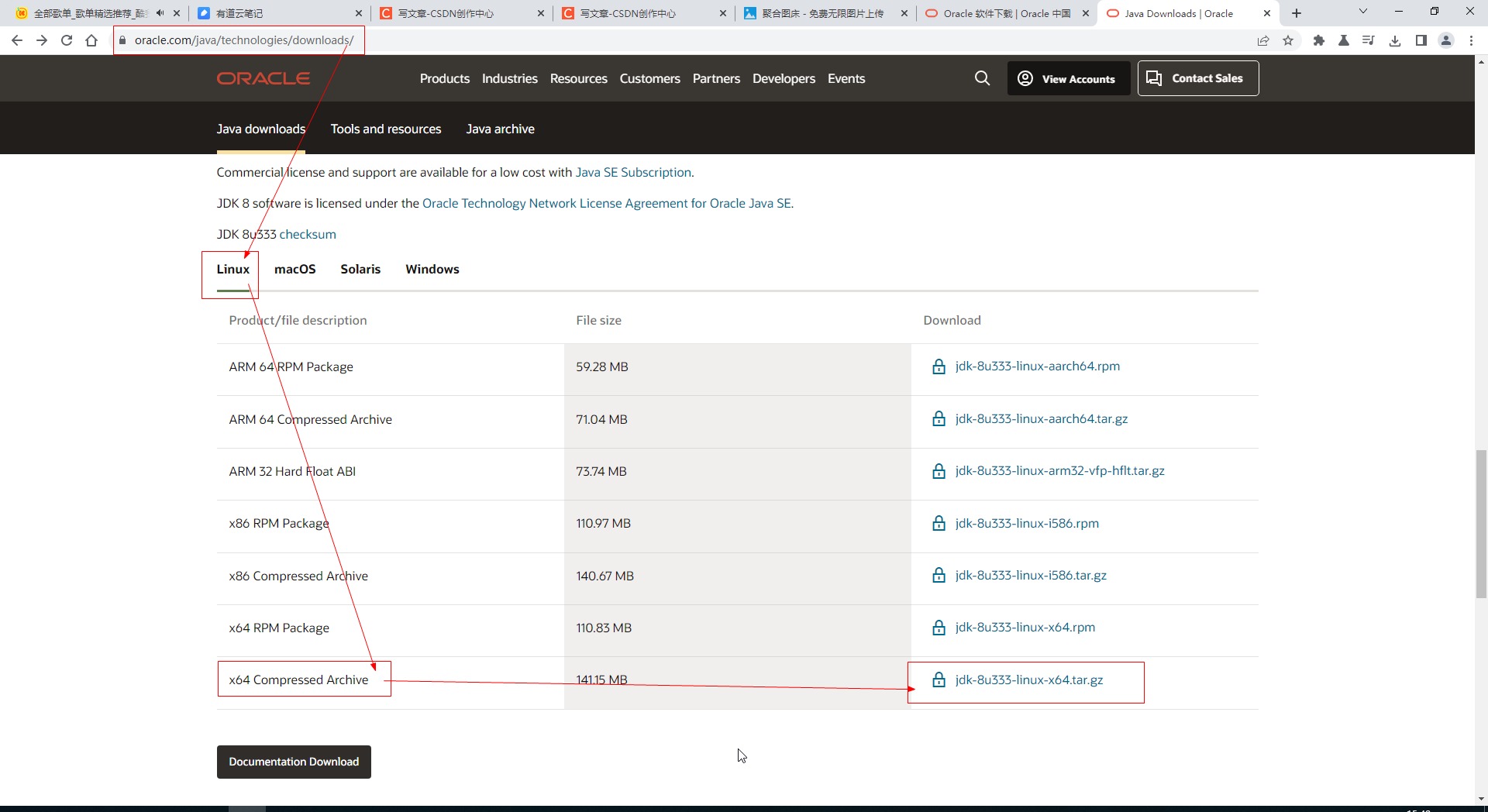
Task: Switch to the first 写文章-CSDN创作中心 tab
Action: click(461, 13)
